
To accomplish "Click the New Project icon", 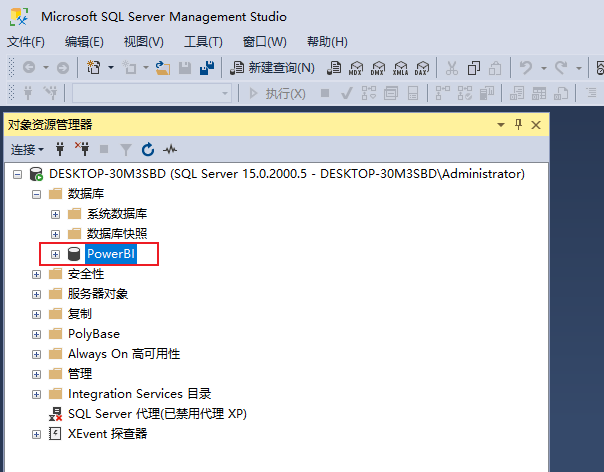I will 94,68.
